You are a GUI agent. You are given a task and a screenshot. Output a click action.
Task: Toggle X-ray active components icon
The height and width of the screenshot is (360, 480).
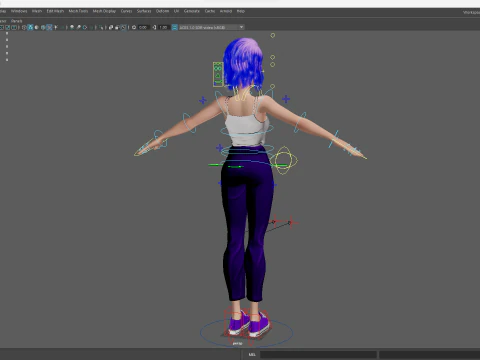117,27
